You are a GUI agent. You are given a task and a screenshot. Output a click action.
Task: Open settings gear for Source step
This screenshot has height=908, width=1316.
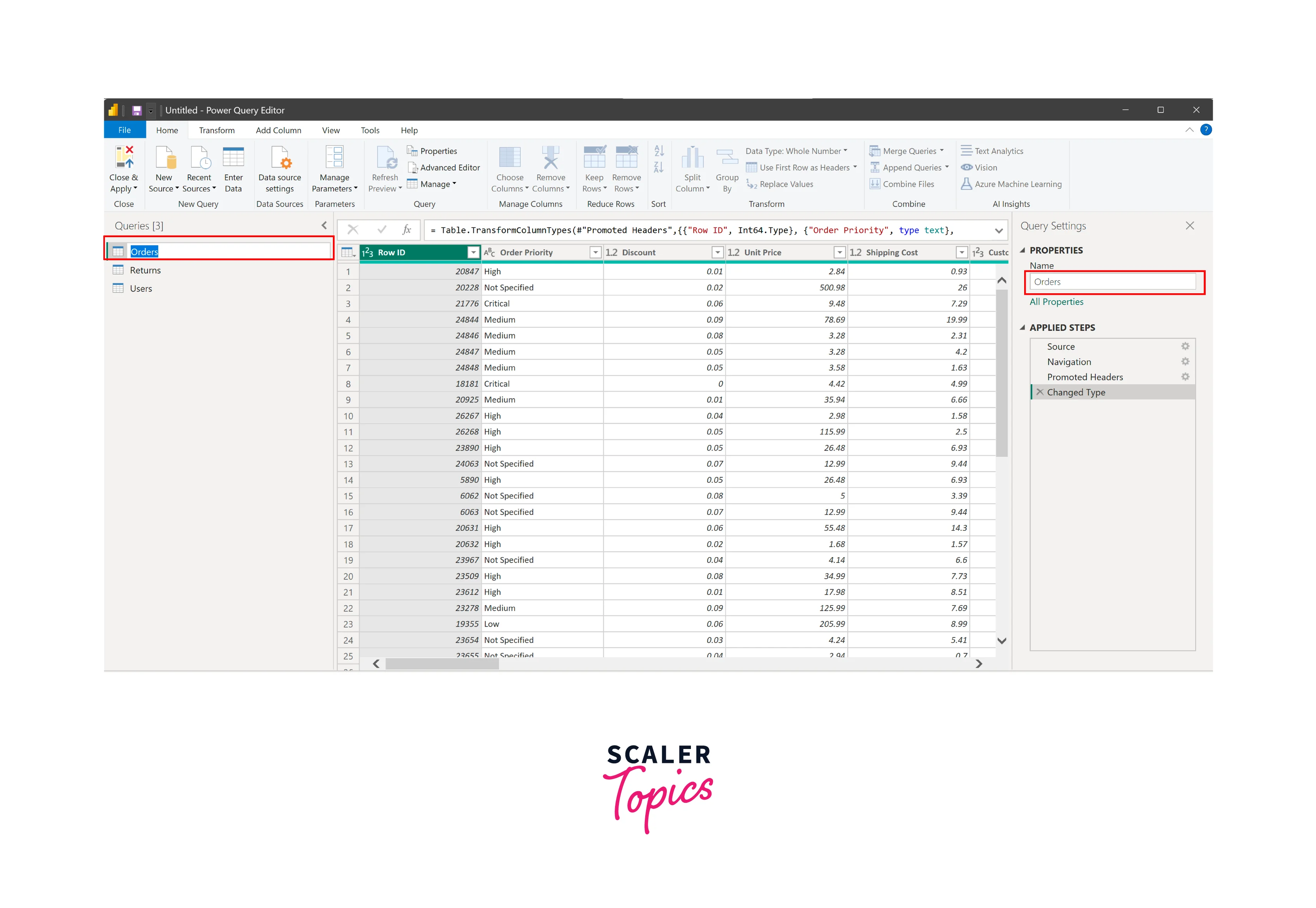tap(1185, 346)
